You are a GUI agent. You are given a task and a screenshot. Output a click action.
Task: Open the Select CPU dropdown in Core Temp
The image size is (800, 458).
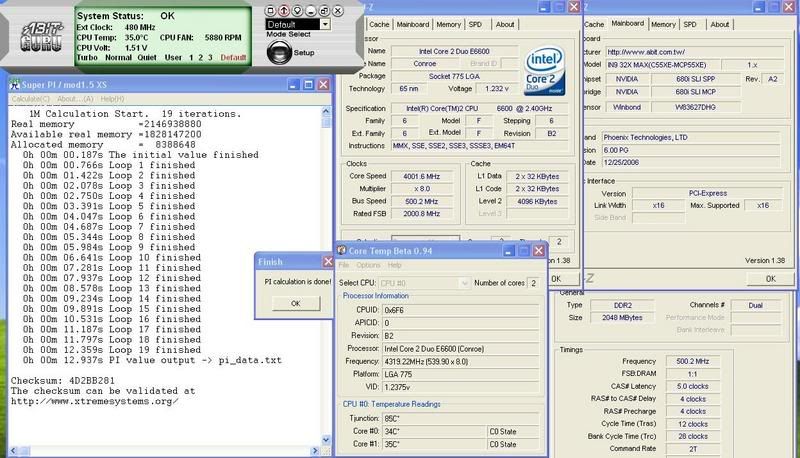[x=424, y=283]
